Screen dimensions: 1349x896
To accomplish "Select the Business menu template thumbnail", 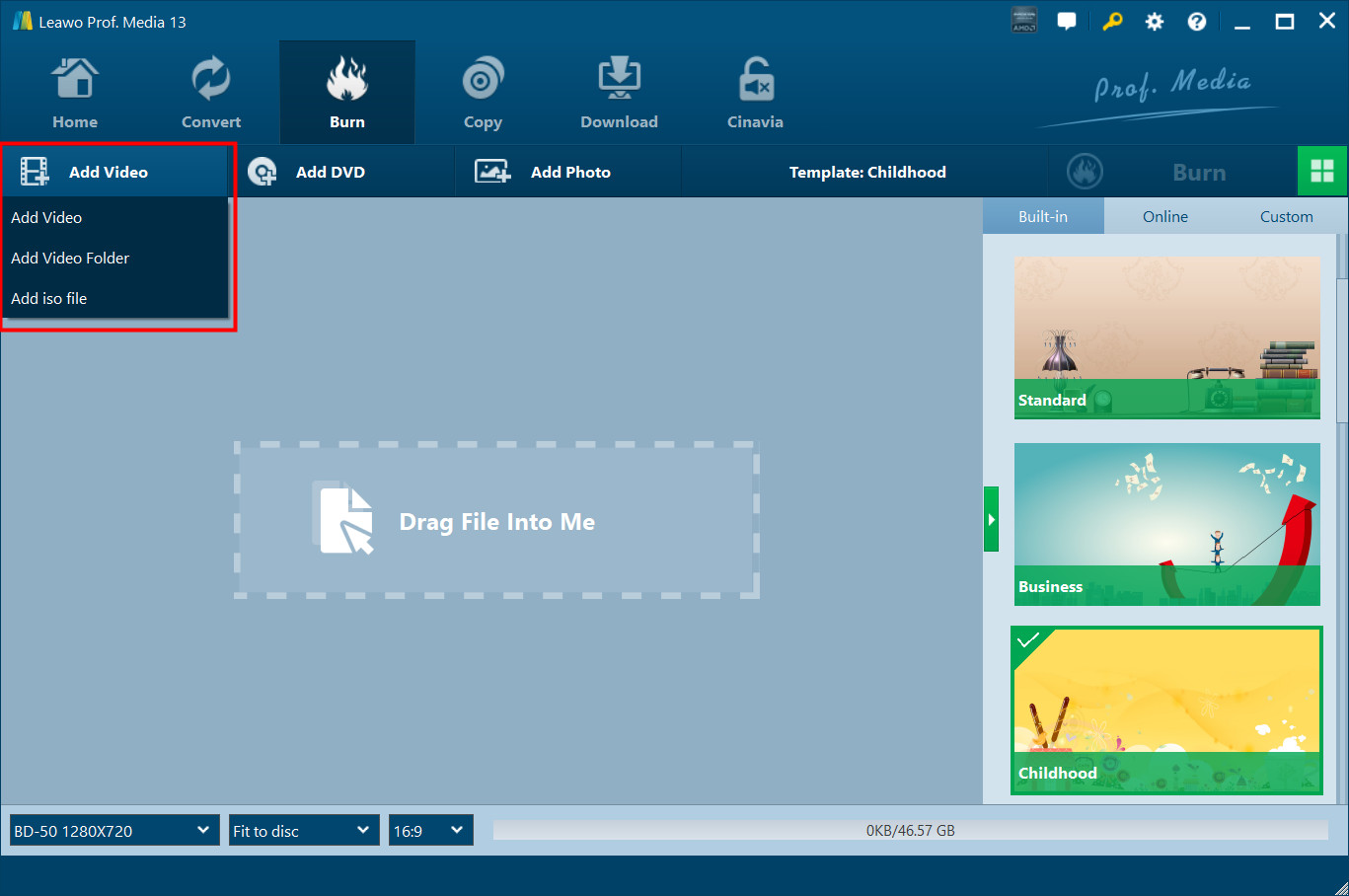I will pos(1166,524).
